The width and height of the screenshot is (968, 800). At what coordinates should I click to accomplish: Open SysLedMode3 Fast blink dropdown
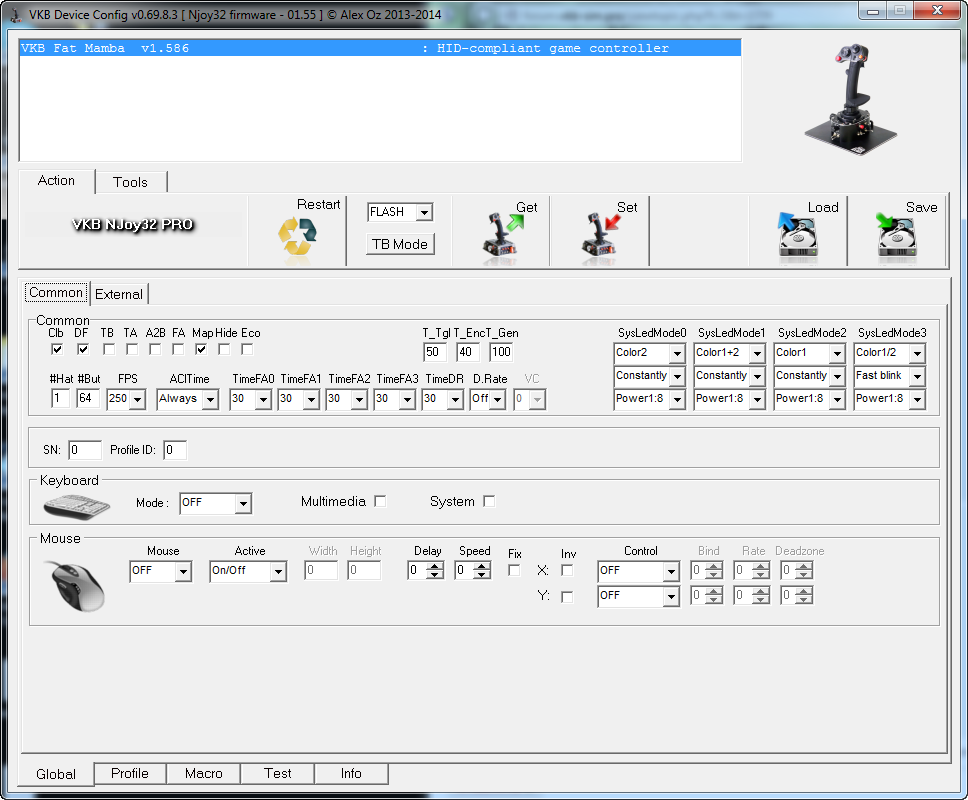pyautogui.click(x=917, y=377)
